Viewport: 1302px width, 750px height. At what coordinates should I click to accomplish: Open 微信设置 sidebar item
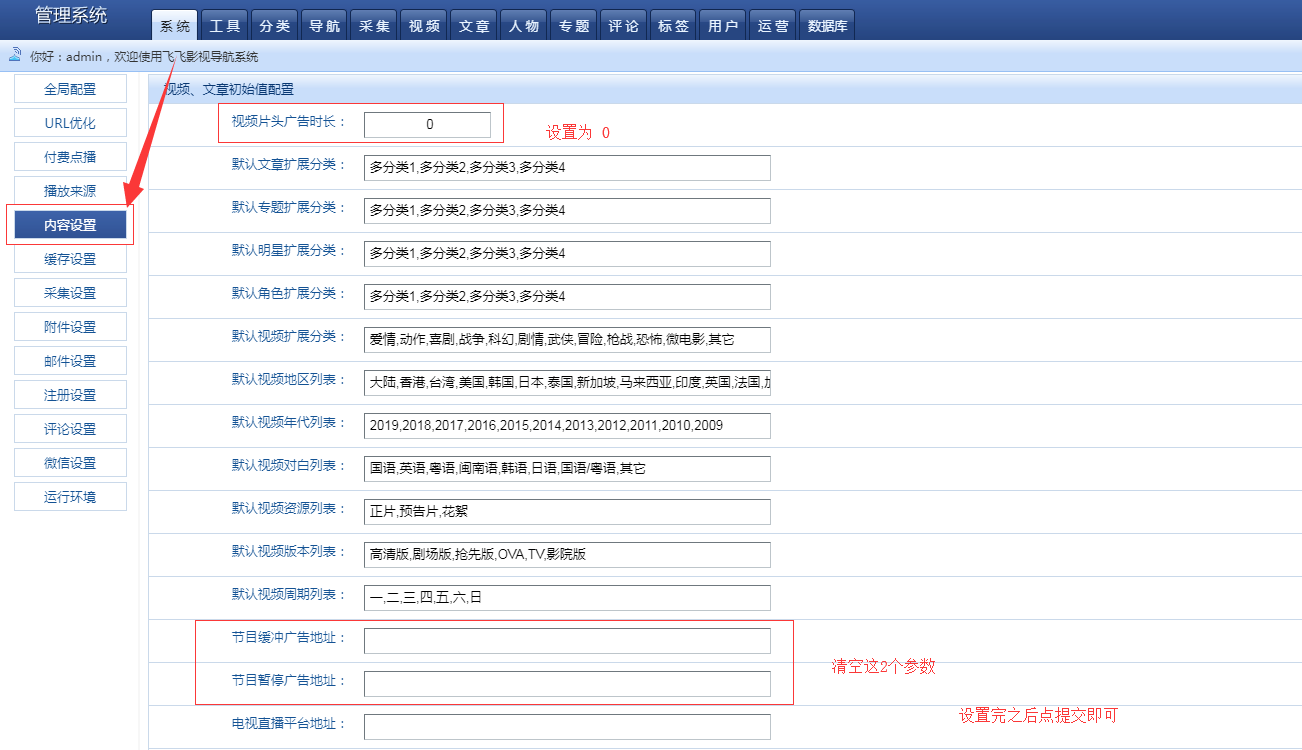pyautogui.click(x=70, y=463)
